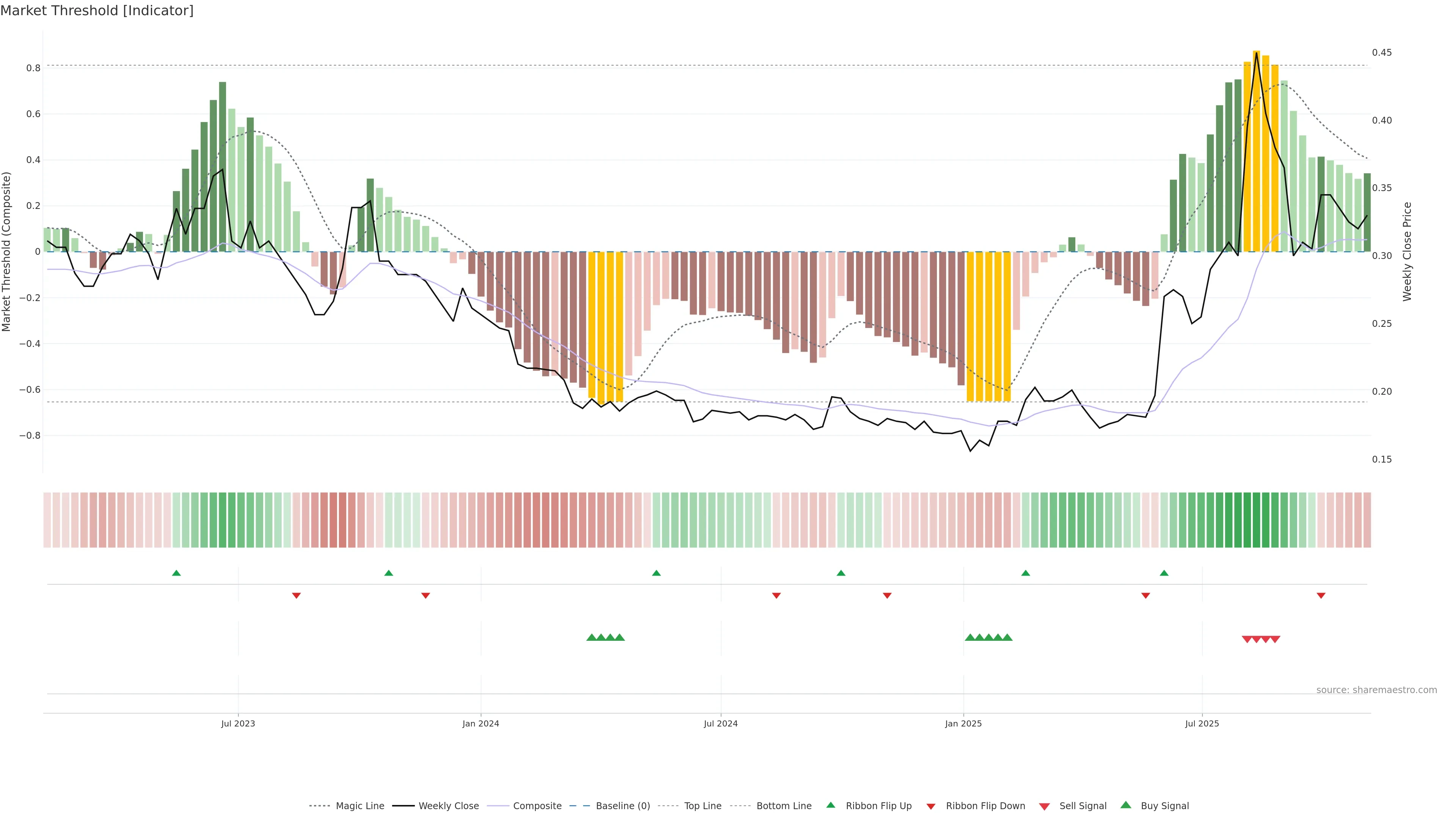Click the Buy Signal legend icon
The width and height of the screenshot is (1456, 819).
pyautogui.click(x=1126, y=805)
